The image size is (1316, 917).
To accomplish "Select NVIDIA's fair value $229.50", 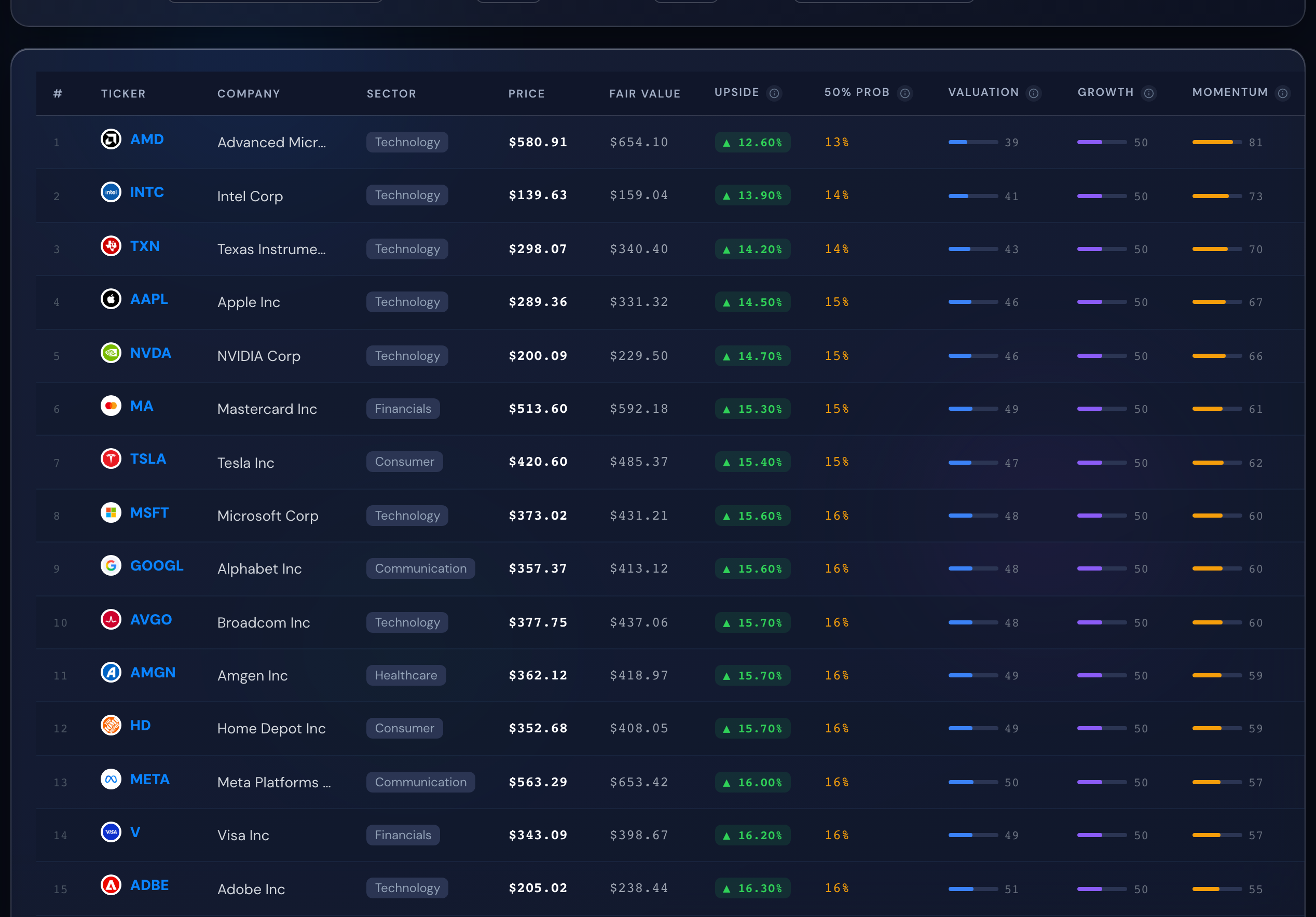I will coord(639,356).
